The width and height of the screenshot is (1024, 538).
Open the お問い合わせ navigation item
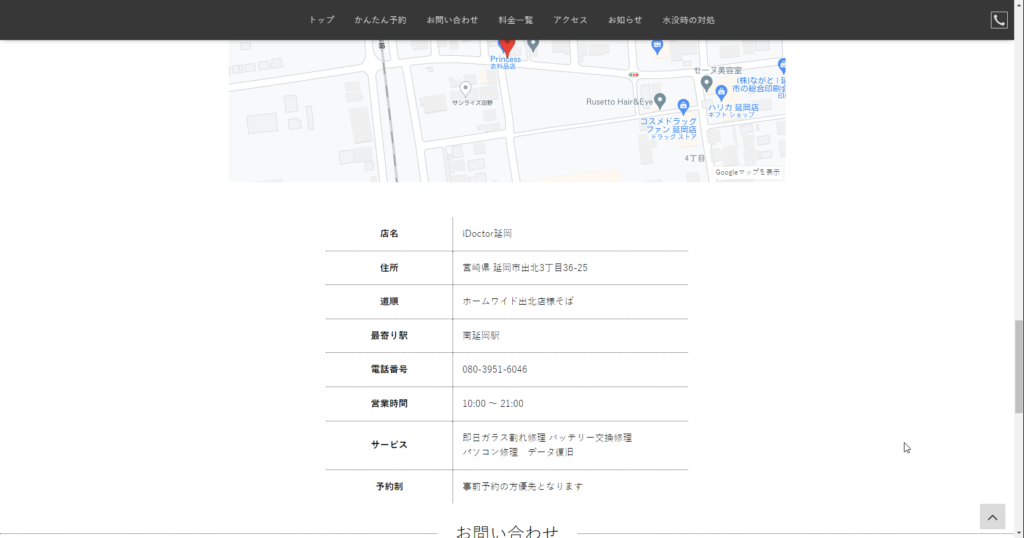point(452,20)
